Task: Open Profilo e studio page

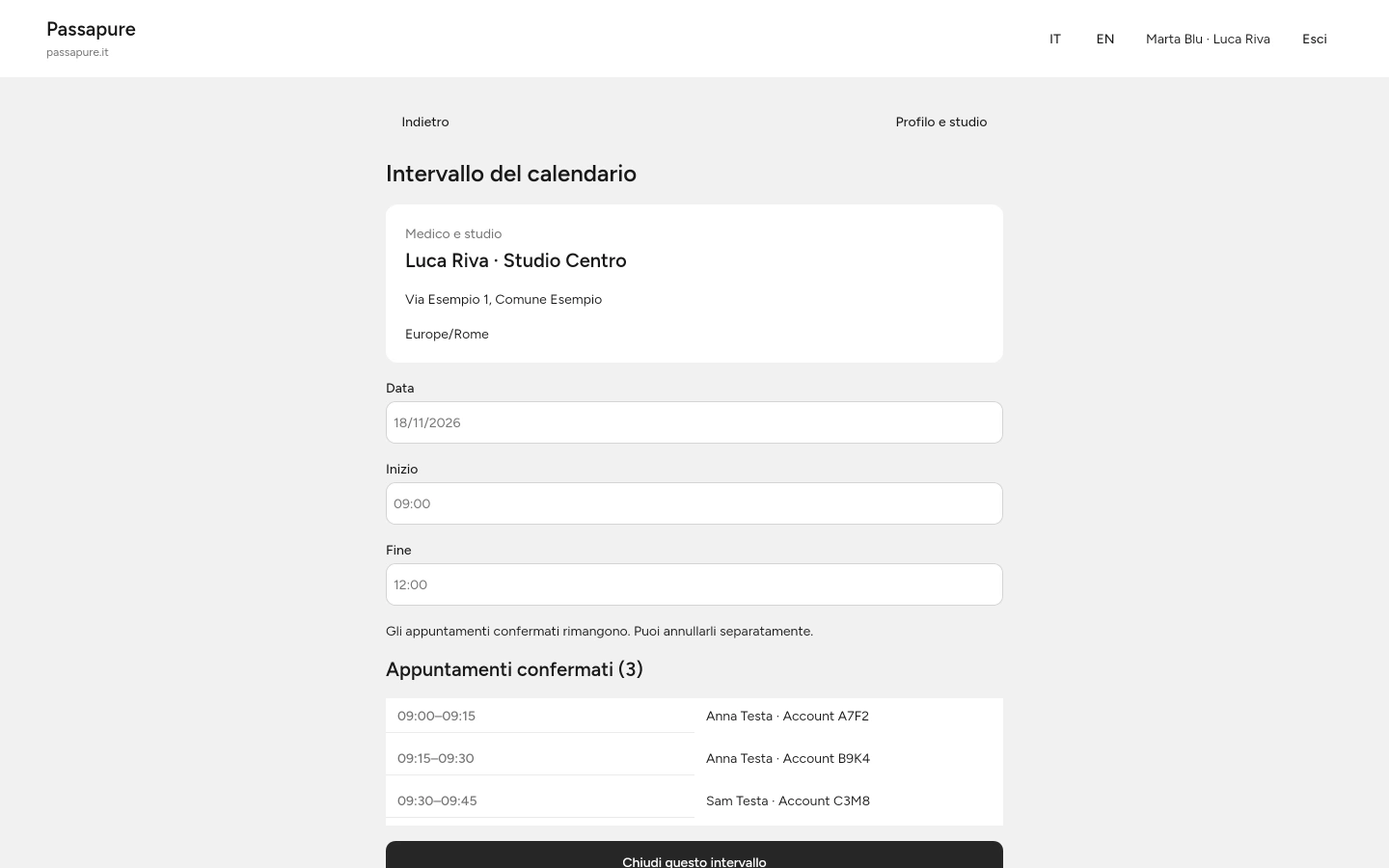Action: tap(941, 122)
